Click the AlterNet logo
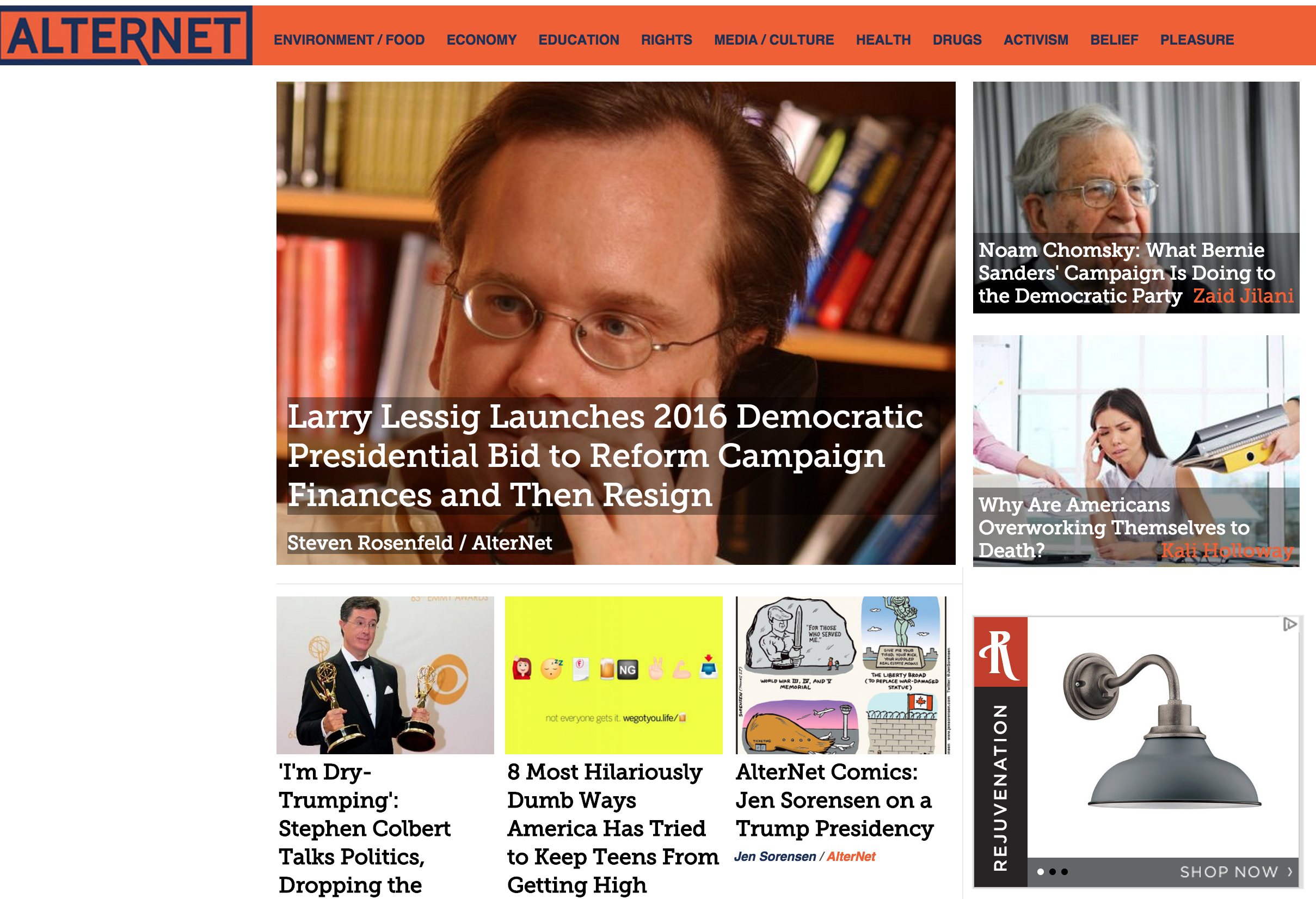Viewport: 1316px width, 899px height. 126,36
